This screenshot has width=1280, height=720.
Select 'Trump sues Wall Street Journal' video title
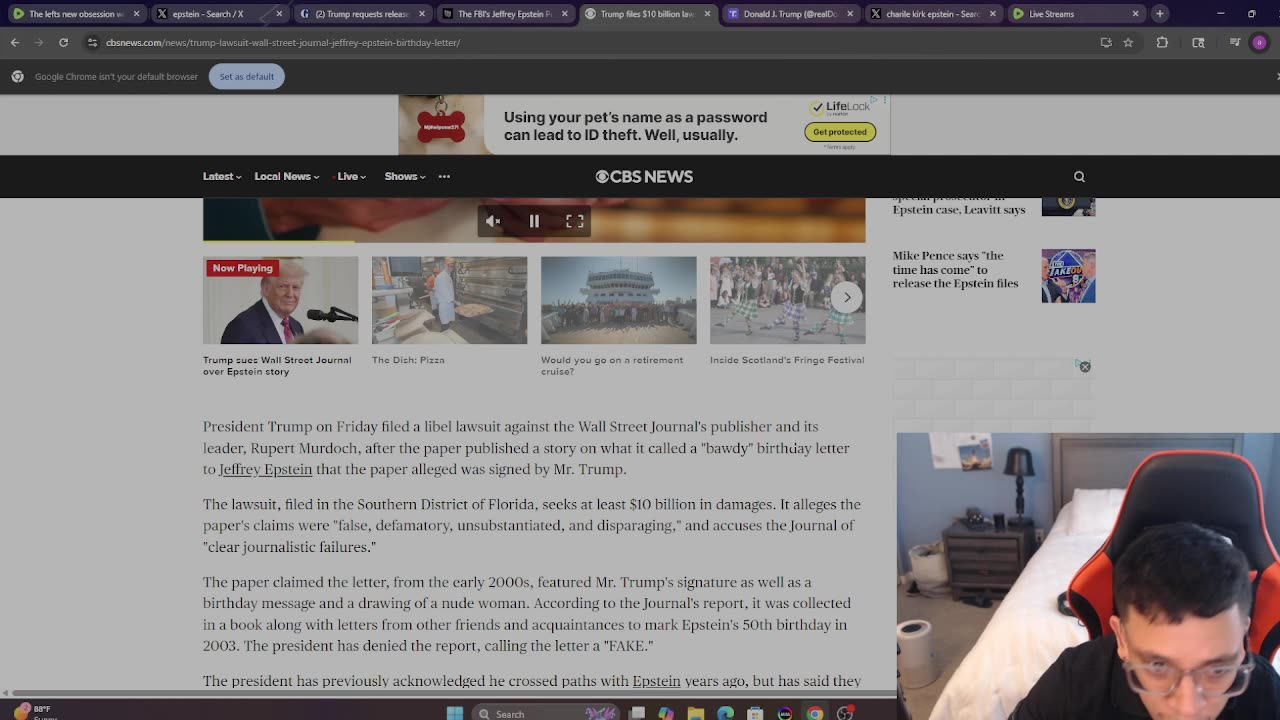click(x=277, y=365)
